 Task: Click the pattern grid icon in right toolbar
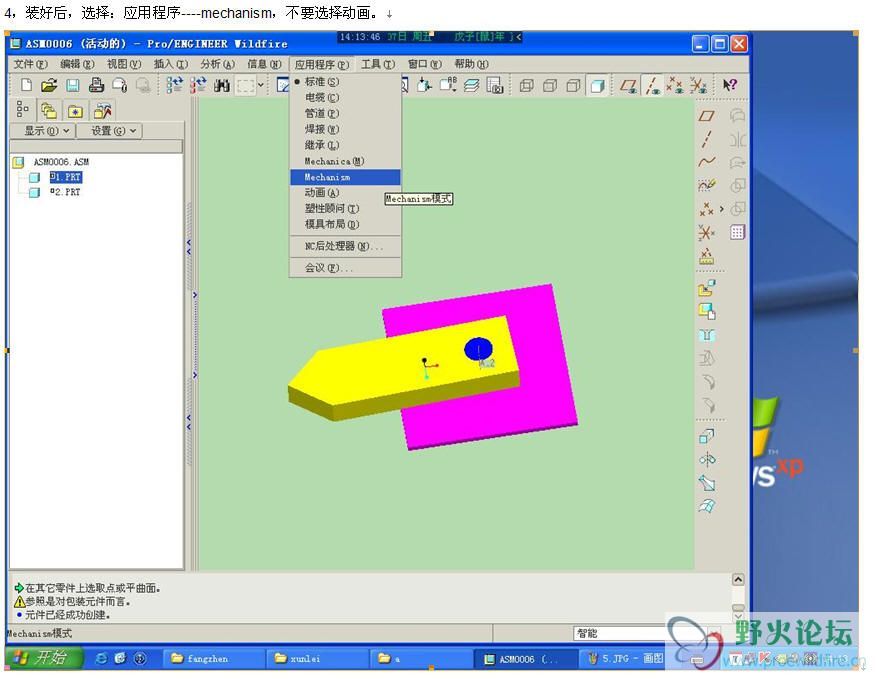tap(737, 232)
